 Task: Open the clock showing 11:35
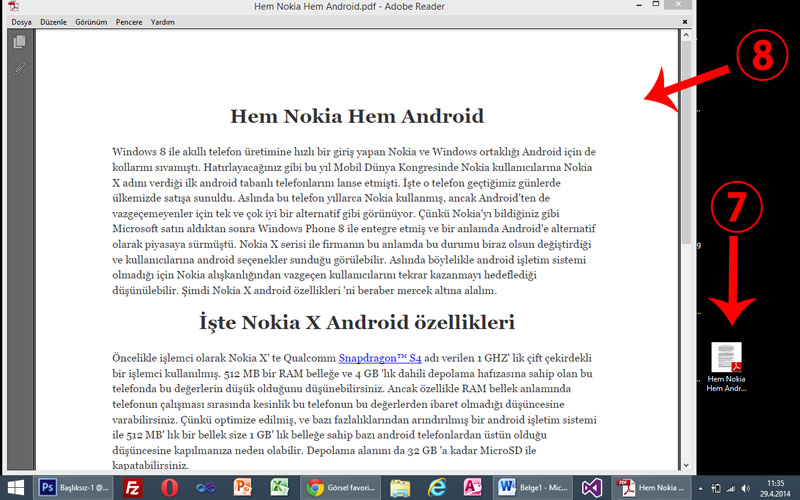(775, 488)
